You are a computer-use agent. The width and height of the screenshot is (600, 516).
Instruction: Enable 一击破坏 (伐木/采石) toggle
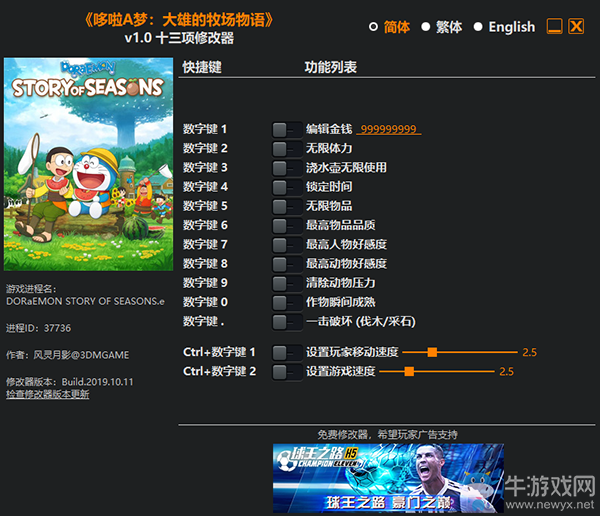pyautogui.click(x=287, y=322)
